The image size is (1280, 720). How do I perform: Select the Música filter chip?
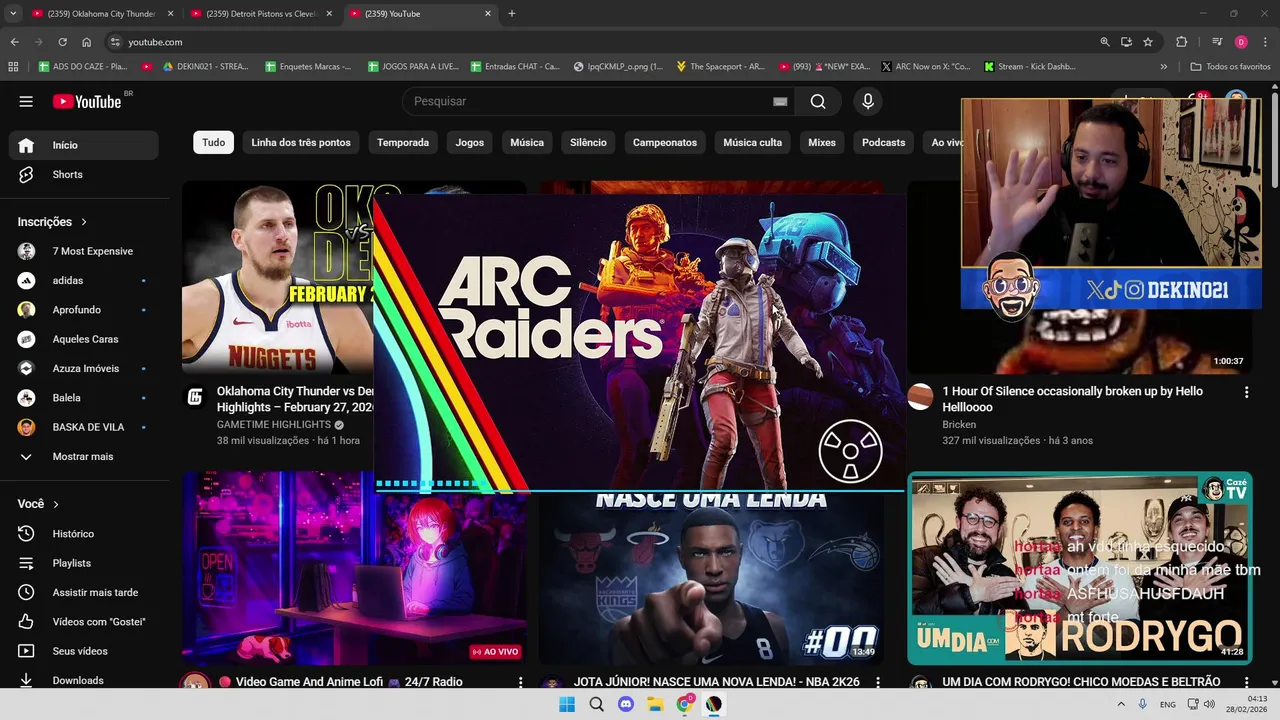point(527,142)
